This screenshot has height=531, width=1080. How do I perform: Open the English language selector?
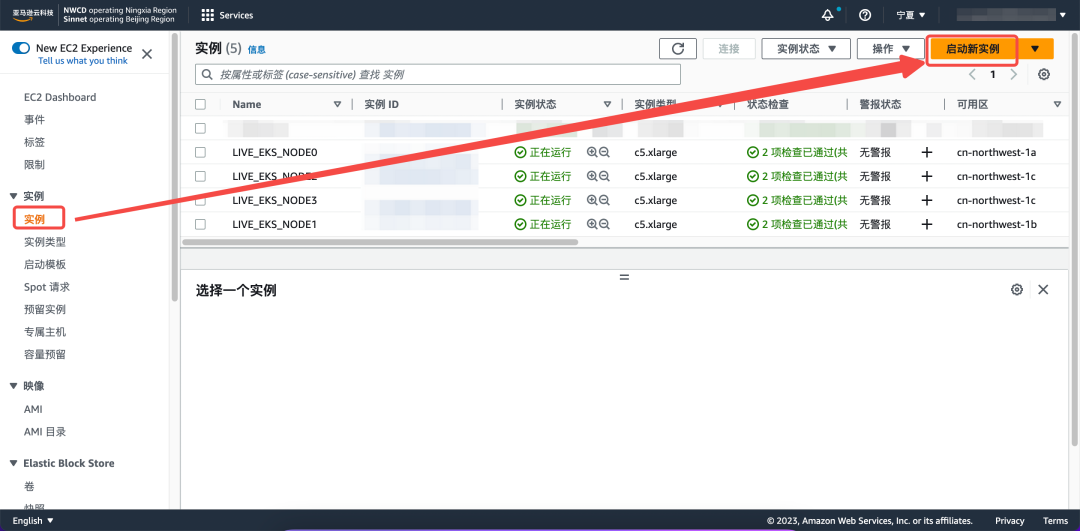tap(33, 521)
